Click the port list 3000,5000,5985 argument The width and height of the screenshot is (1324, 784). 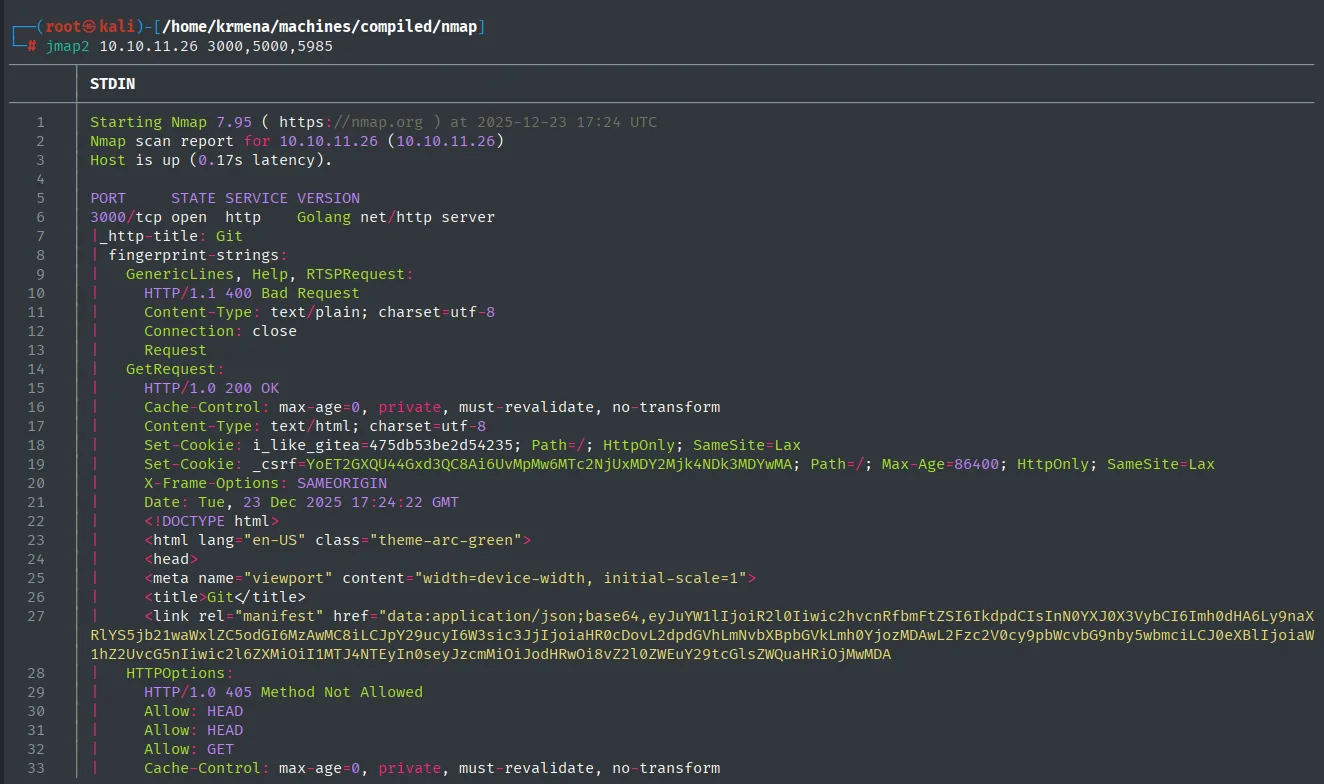click(270, 46)
